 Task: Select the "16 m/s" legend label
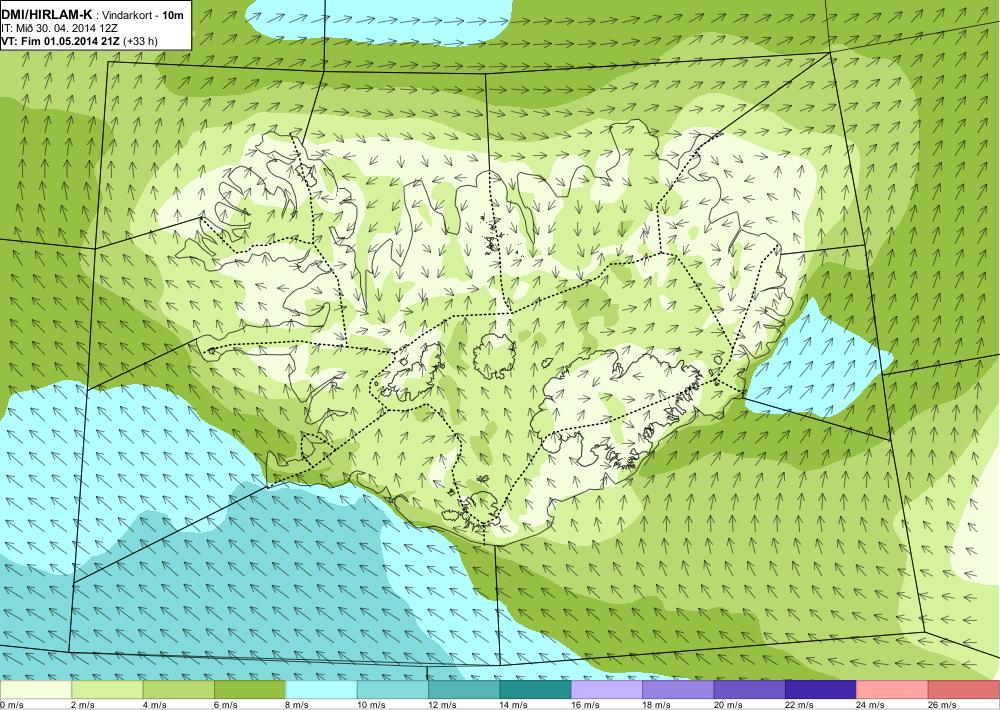coord(585,705)
